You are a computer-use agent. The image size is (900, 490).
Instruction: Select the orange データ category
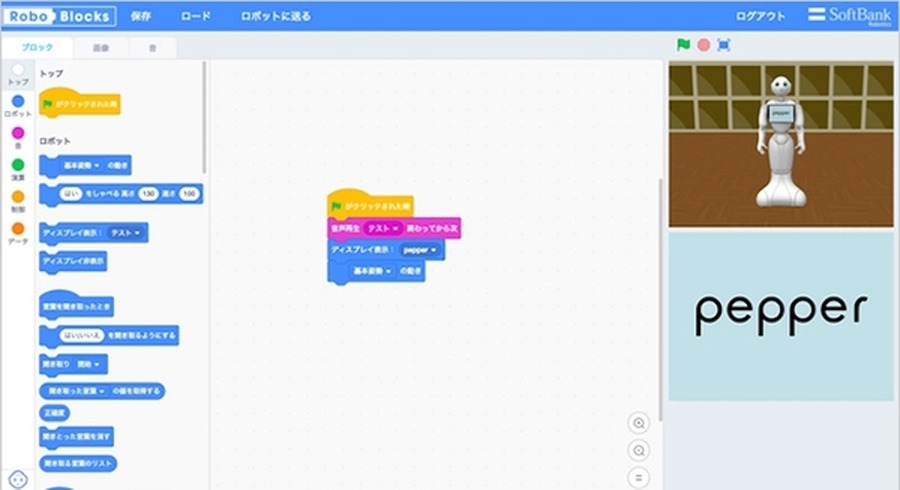pyautogui.click(x=18, y=229)
